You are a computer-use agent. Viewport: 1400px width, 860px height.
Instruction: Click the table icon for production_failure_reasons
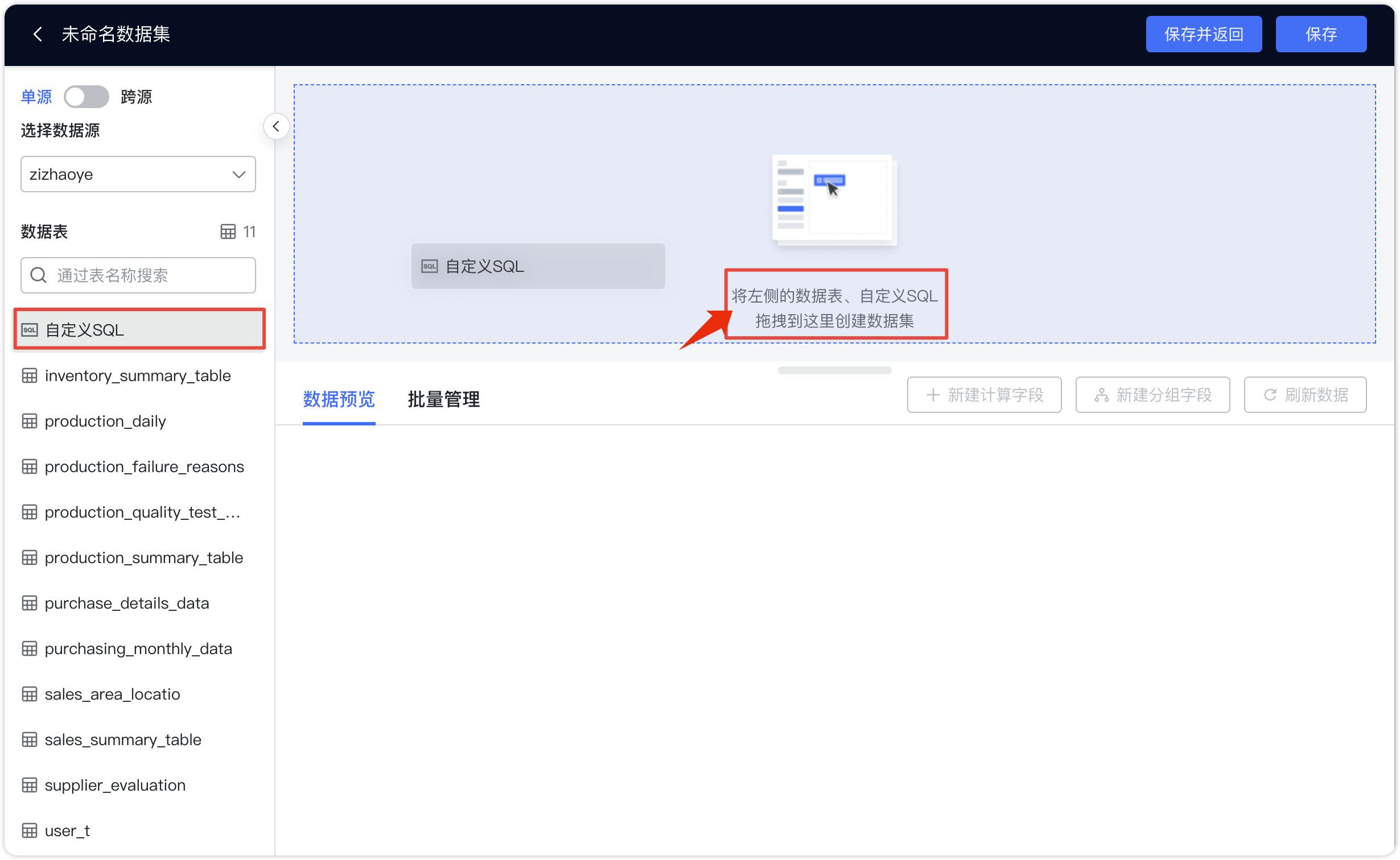[x=30, y=466]
